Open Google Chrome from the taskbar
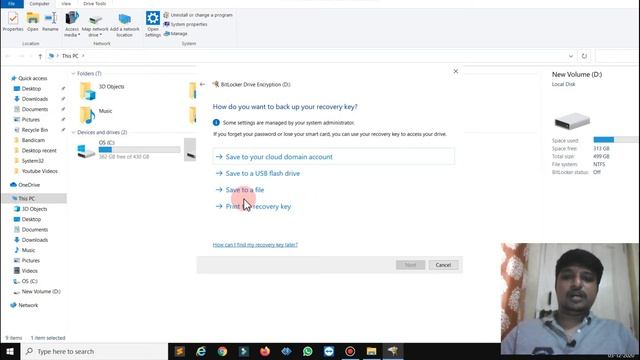This screenshot has width=640, height=360. (x=222, y=351)
